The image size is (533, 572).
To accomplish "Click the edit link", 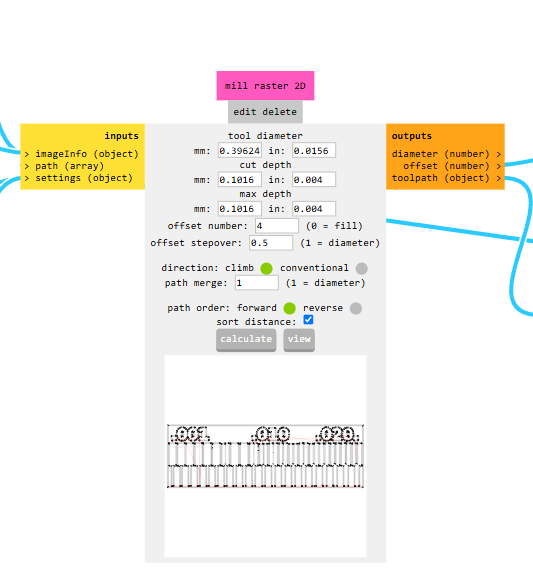I will [244, 112].
